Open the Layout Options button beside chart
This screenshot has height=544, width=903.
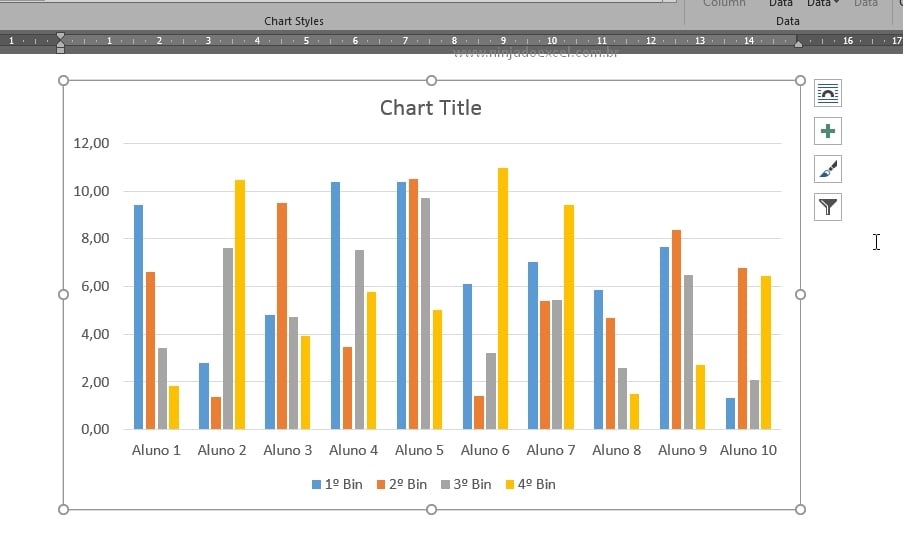828,94
